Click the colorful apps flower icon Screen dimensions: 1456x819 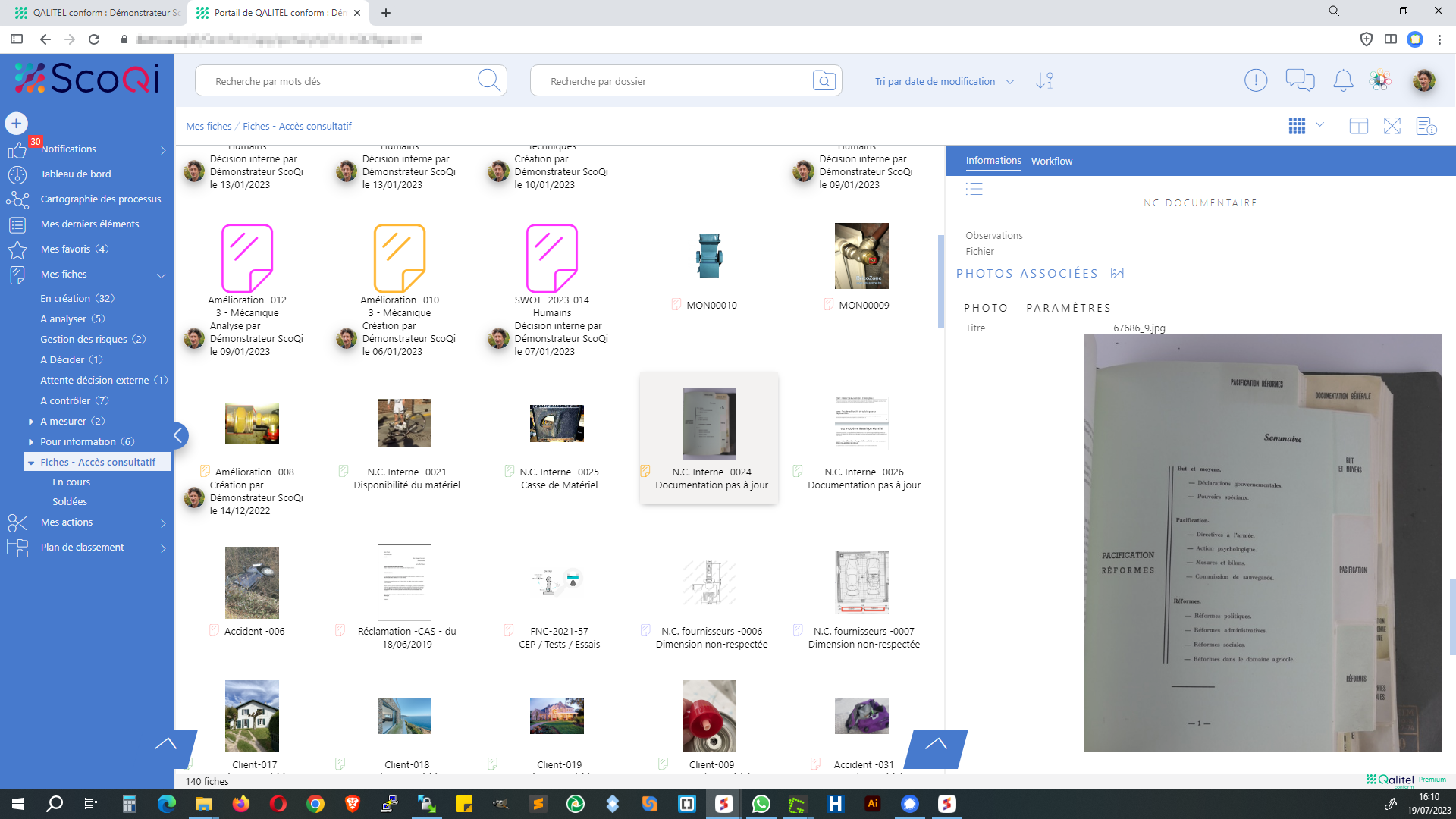1380,80
